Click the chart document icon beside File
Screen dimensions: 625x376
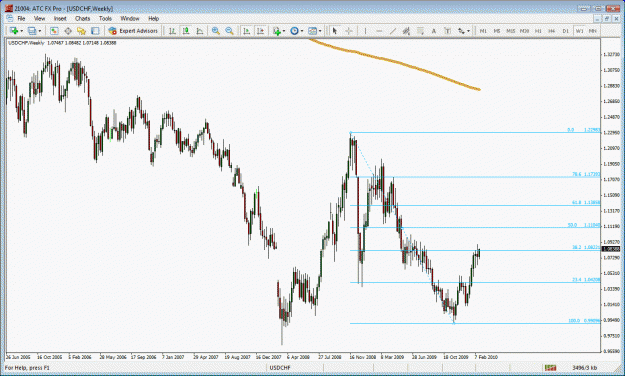click(10, 18)
